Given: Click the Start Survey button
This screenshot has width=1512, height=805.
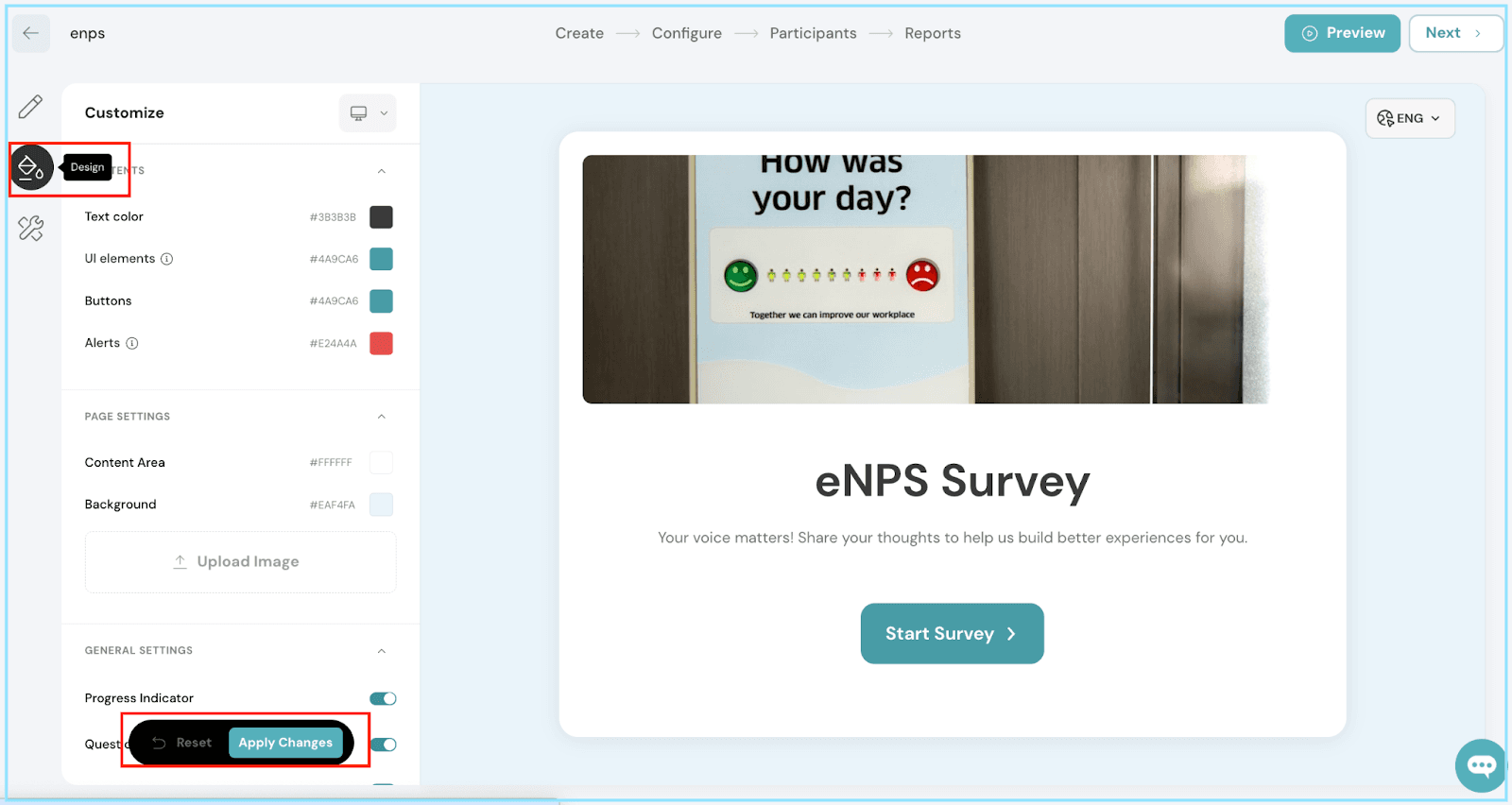Looking at the screenshot, I should 952,634.
